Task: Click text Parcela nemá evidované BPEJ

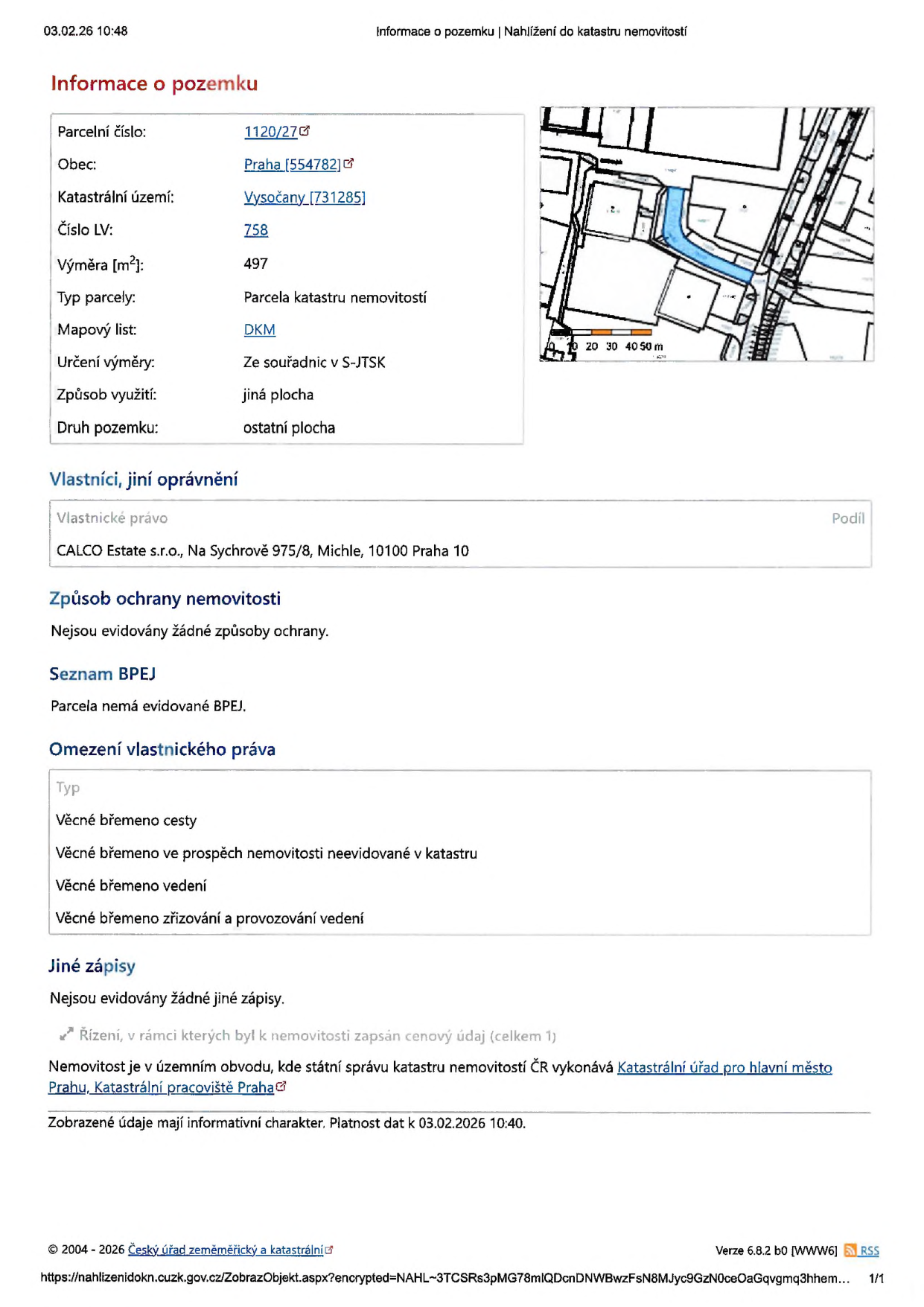Action: coord(148,706)
